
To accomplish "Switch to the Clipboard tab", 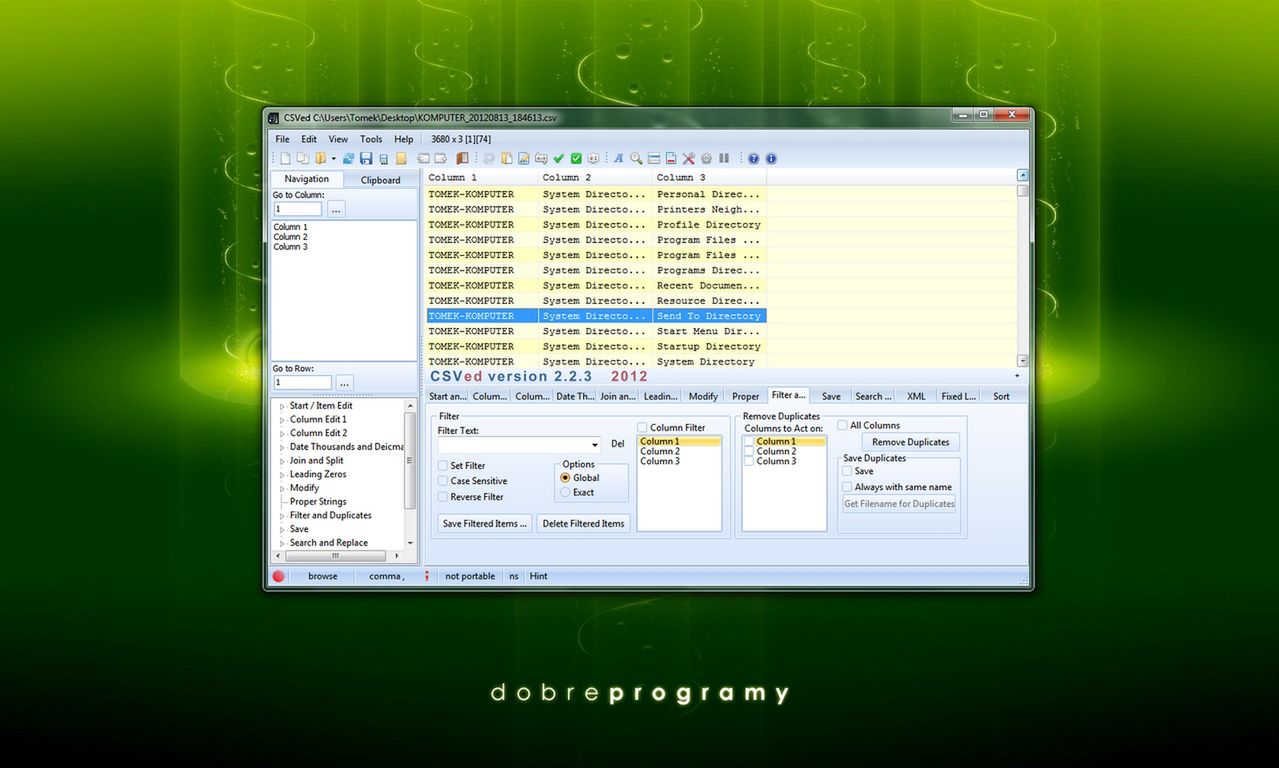I will [x=380, y=180].
